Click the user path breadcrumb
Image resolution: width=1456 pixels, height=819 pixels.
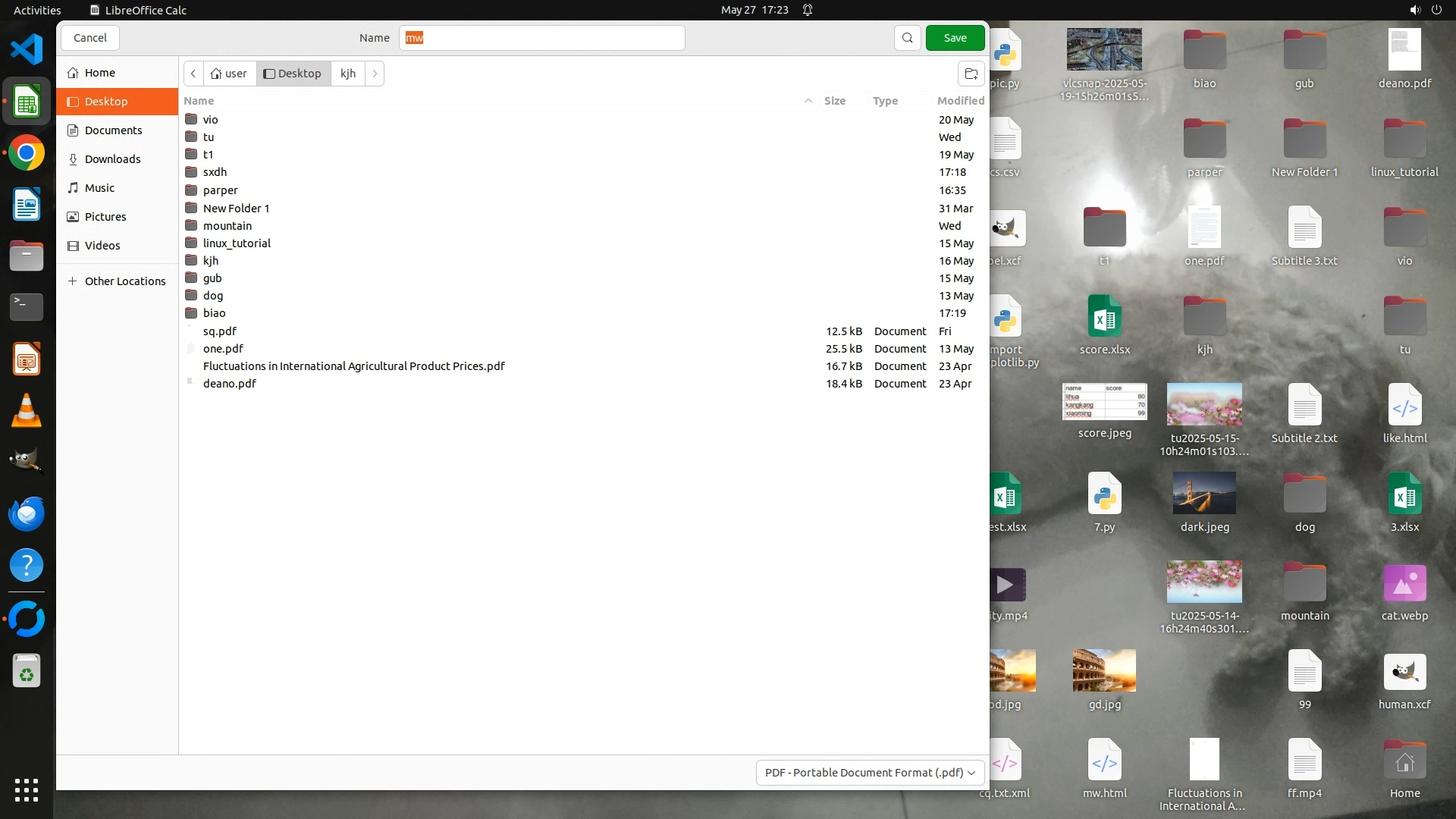pyautogui.click(x=229, y=74)
